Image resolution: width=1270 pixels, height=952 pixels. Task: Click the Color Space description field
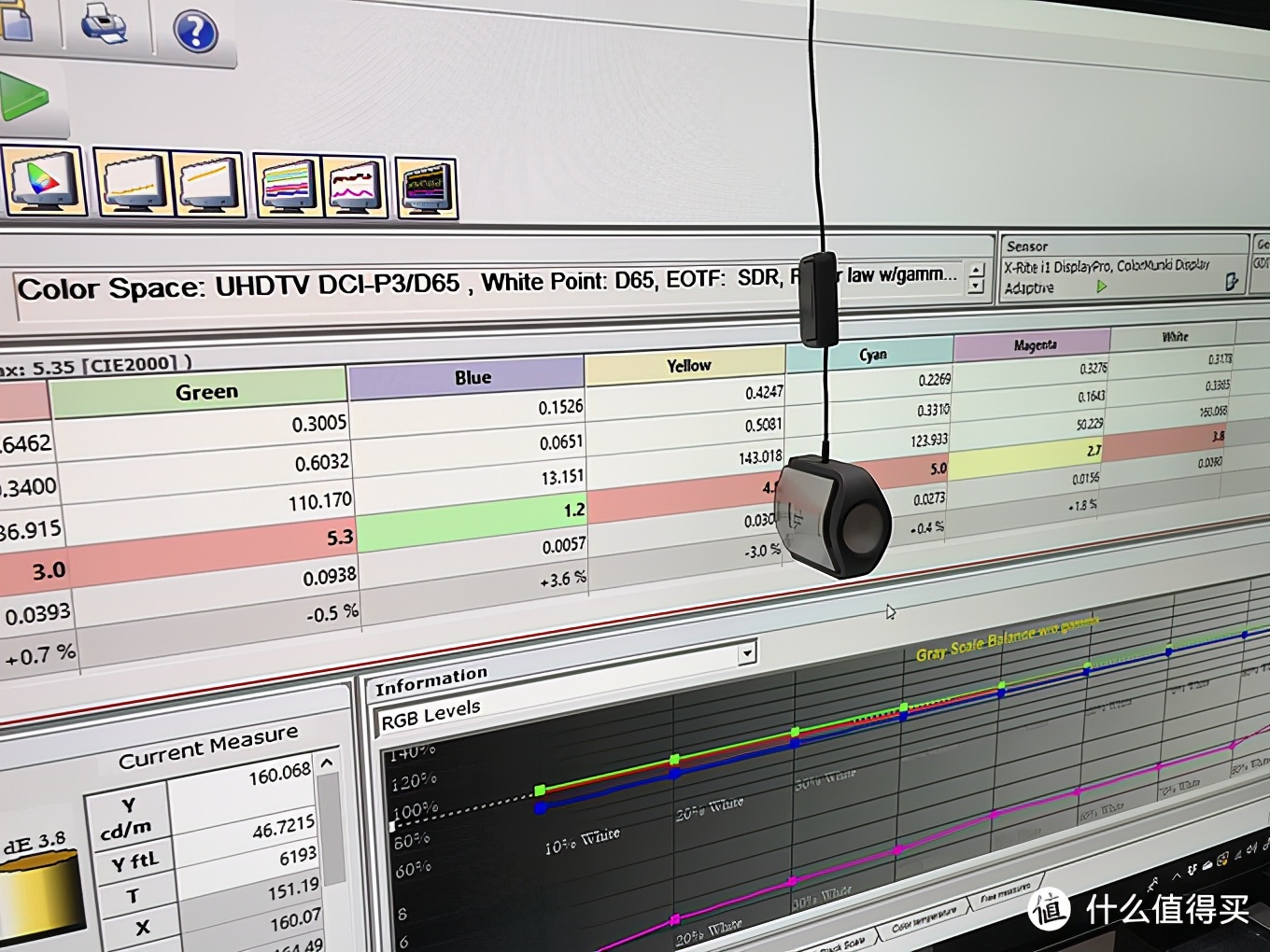402,285
